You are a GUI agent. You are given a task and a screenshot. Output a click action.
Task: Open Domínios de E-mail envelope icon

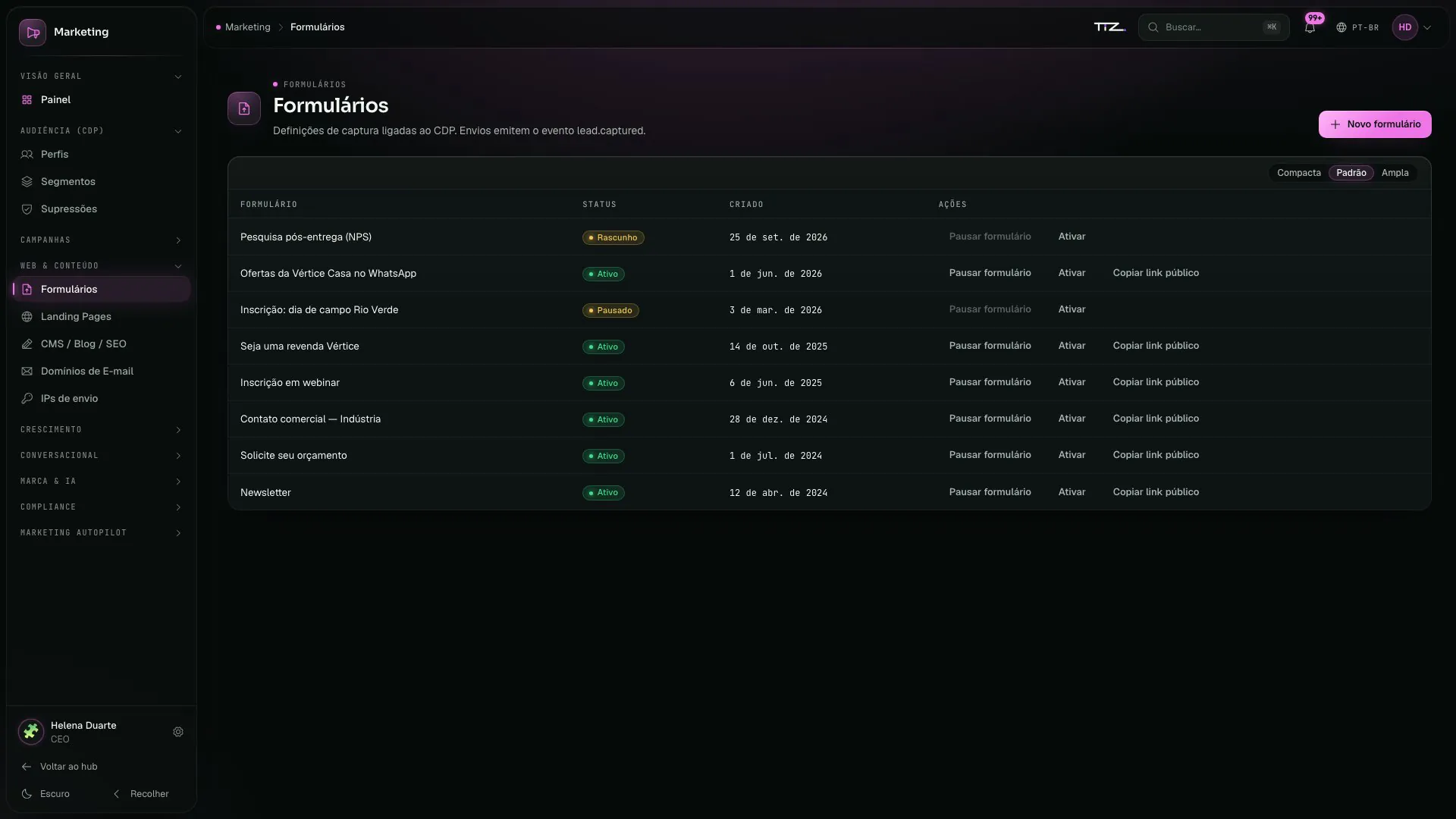point(27,372)
